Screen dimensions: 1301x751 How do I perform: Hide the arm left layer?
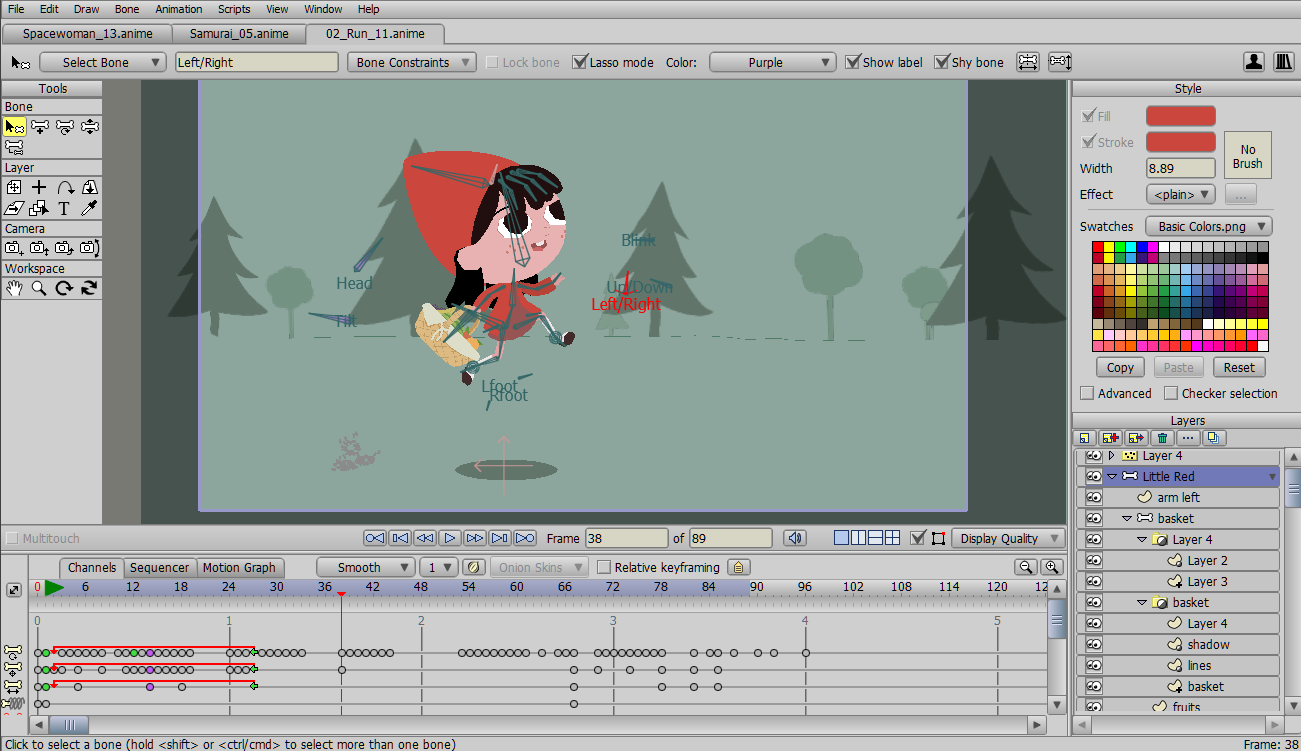click(1093, 497)
